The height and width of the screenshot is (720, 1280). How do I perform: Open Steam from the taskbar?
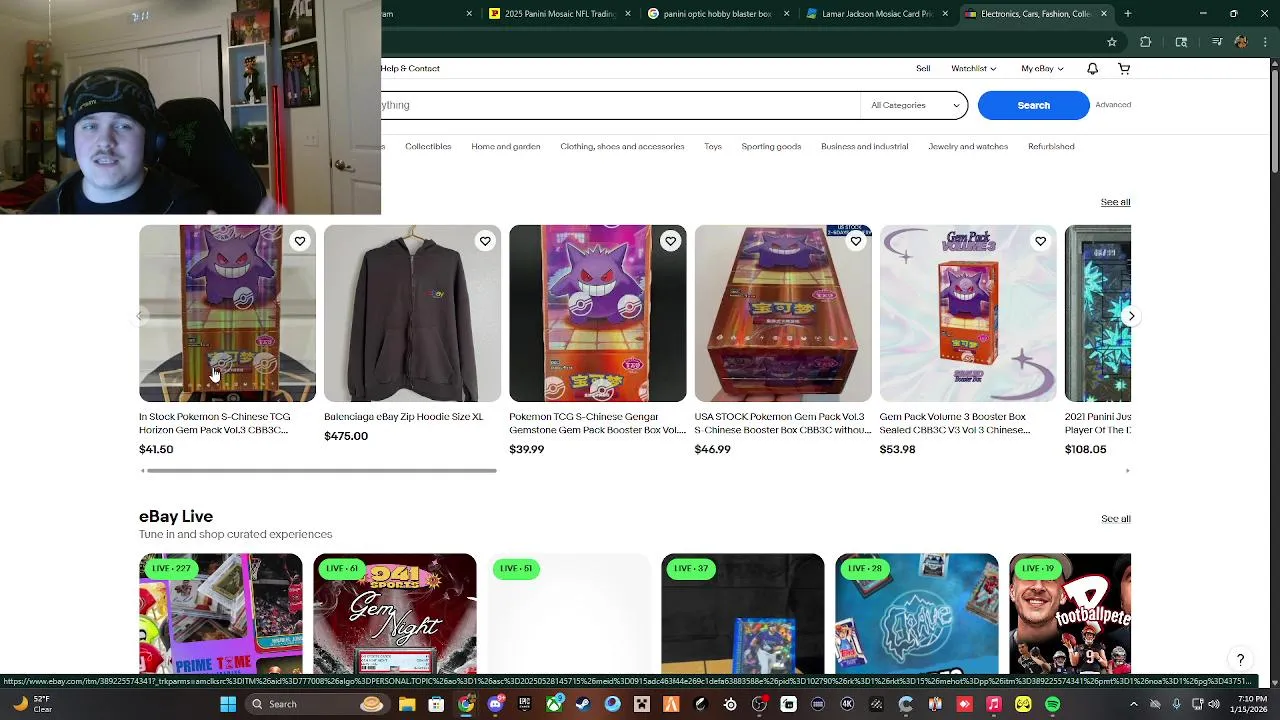[583, 704]
